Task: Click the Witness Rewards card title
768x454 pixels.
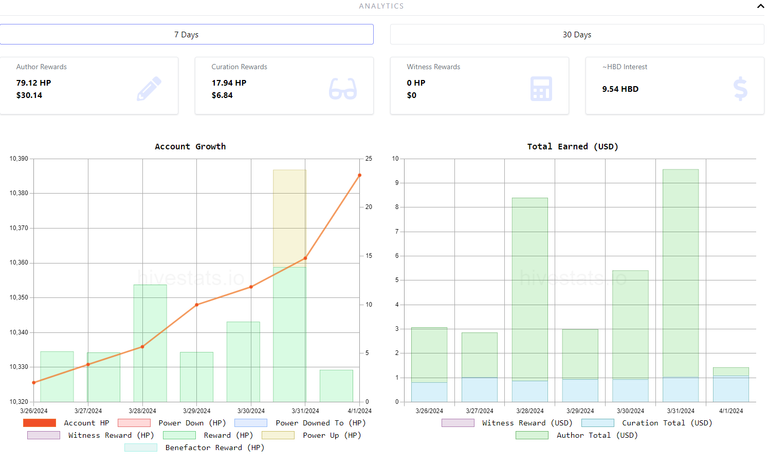Action: [x=433, y=67]
